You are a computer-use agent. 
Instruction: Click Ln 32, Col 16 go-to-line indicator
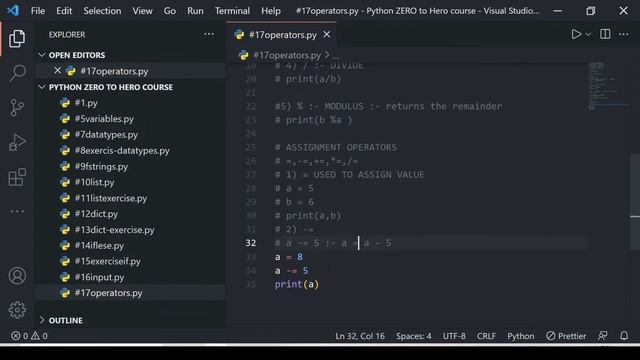(360, 336)
